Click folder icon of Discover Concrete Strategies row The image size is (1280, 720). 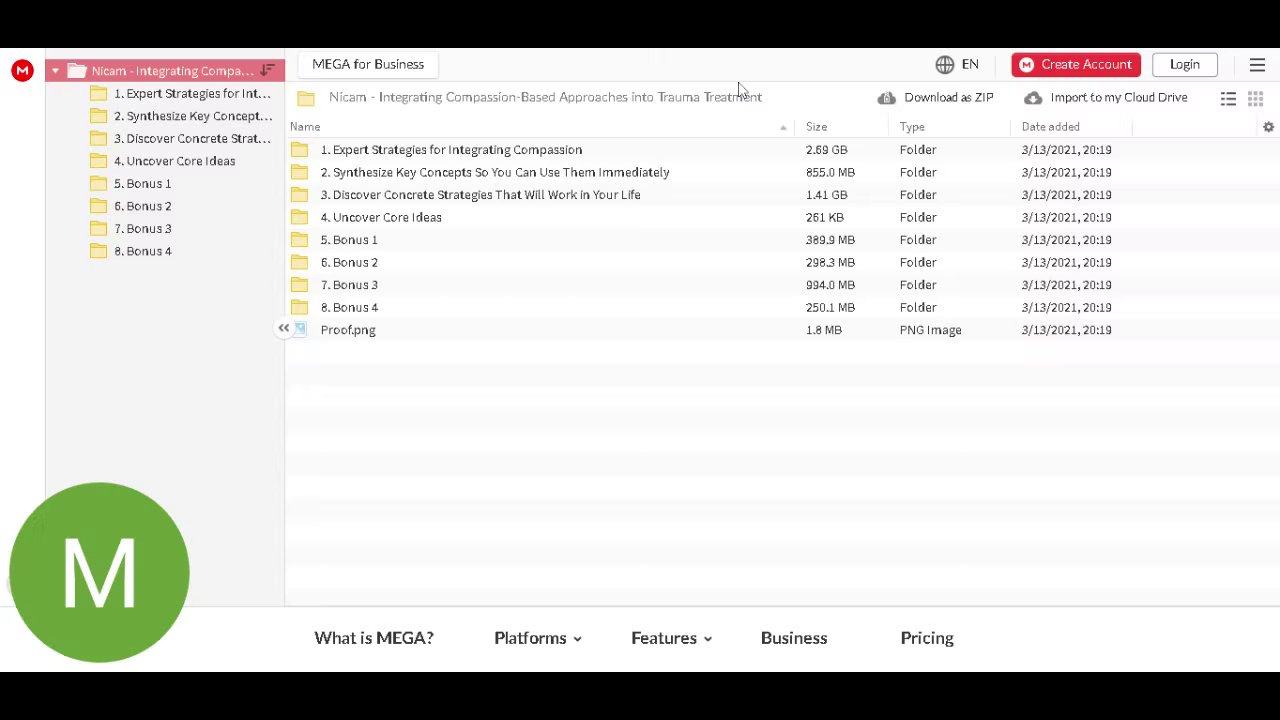(299, 195)
